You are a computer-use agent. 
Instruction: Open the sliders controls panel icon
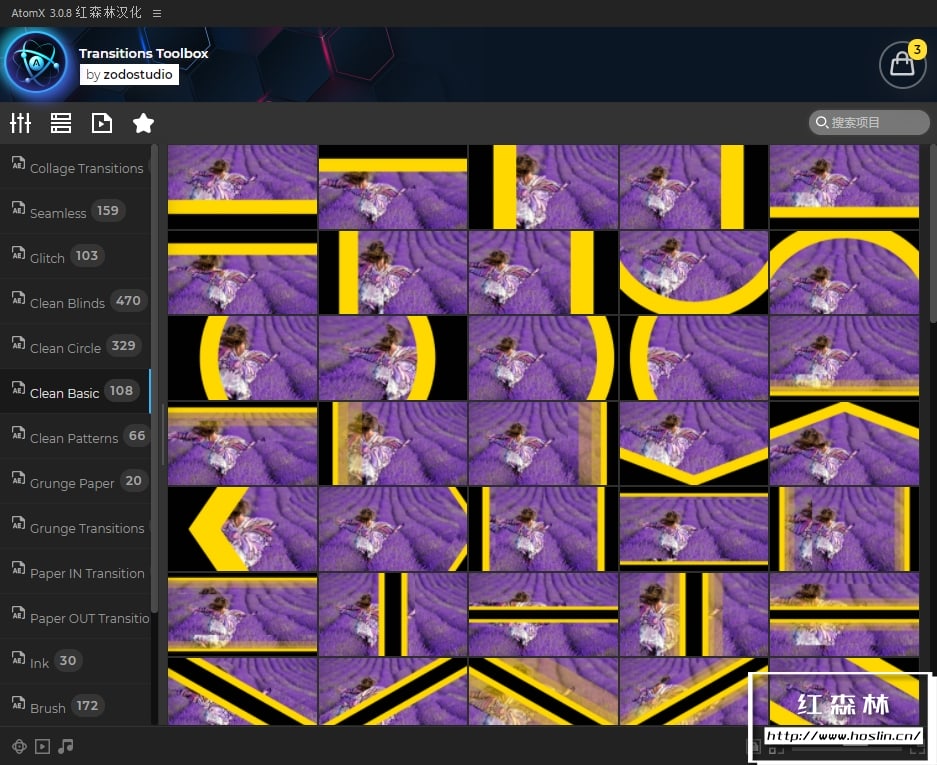tap(20, 123)
